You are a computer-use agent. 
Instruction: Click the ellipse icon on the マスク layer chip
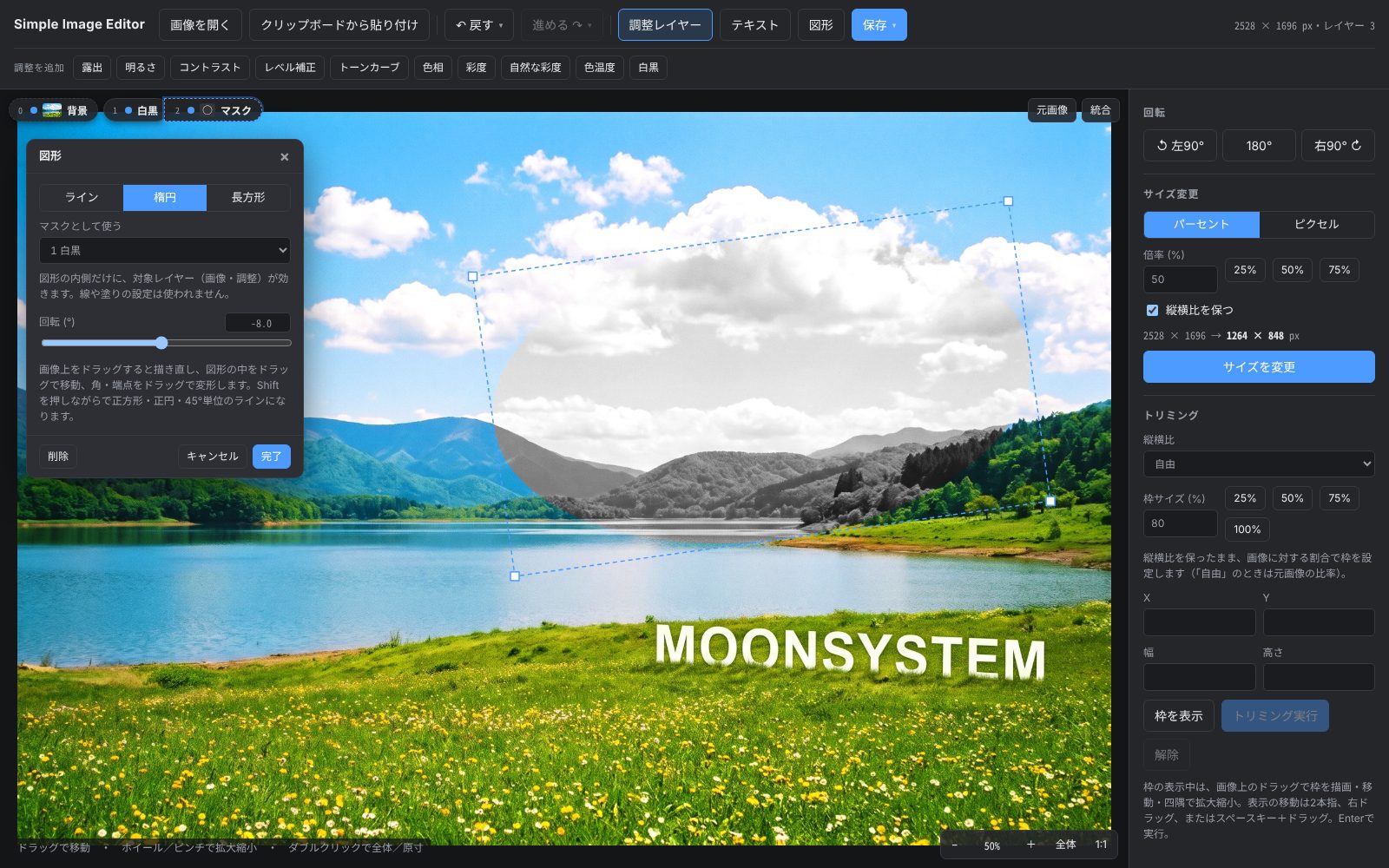point(207,110)
